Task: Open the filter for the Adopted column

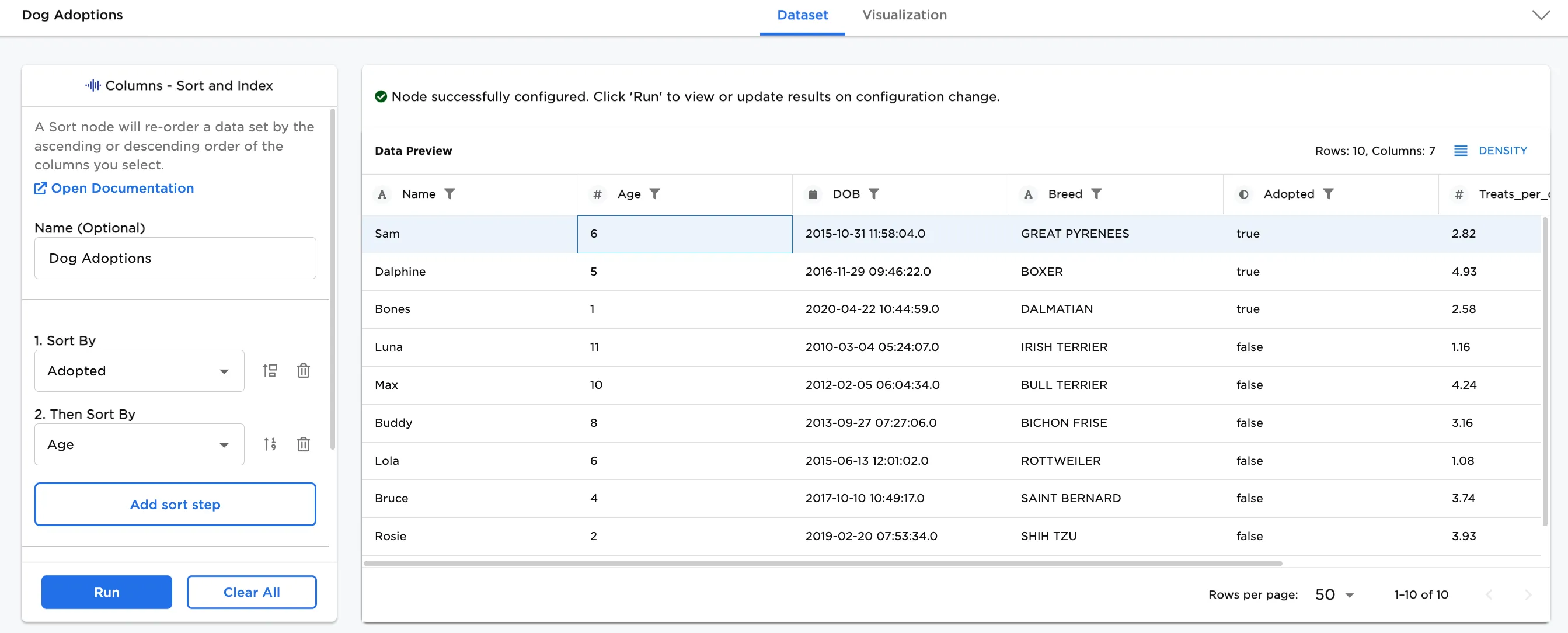Action: pos(1329,193)
